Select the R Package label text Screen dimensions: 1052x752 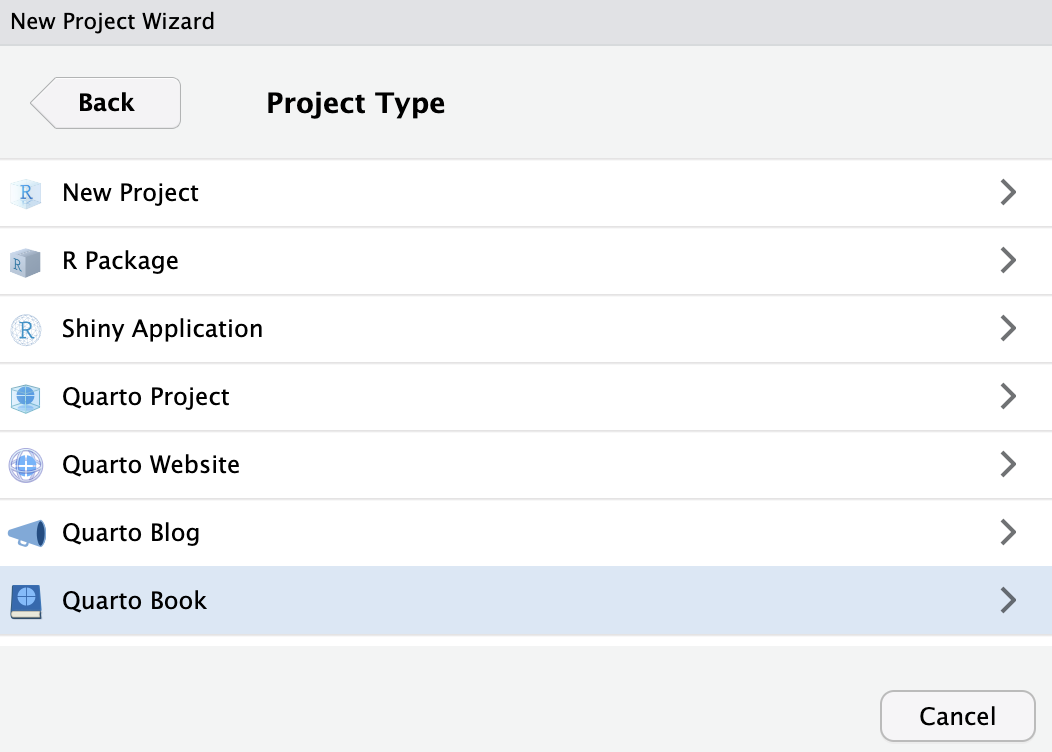click(120, 261)
